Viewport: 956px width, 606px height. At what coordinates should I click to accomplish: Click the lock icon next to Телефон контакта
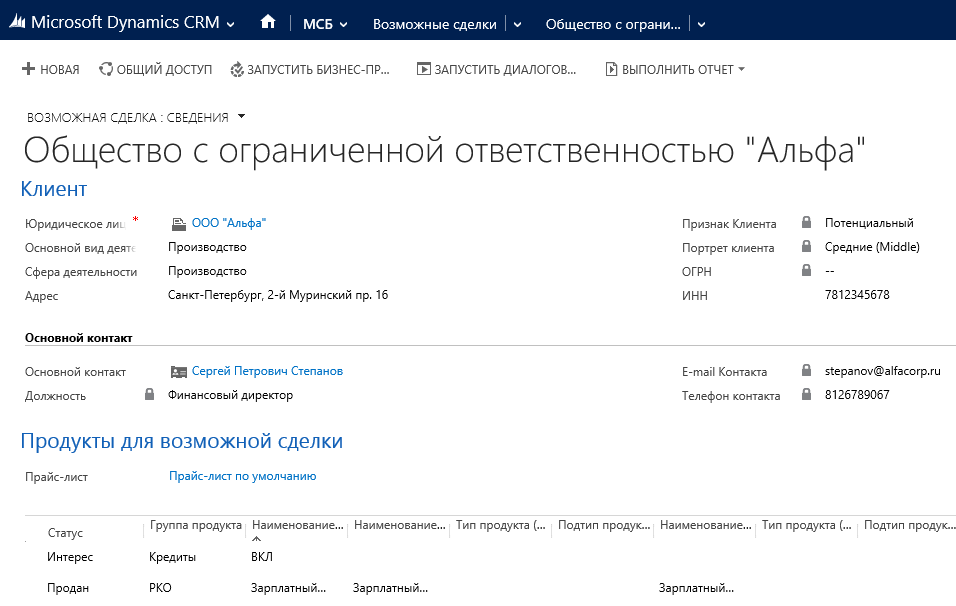pos(806,394)
